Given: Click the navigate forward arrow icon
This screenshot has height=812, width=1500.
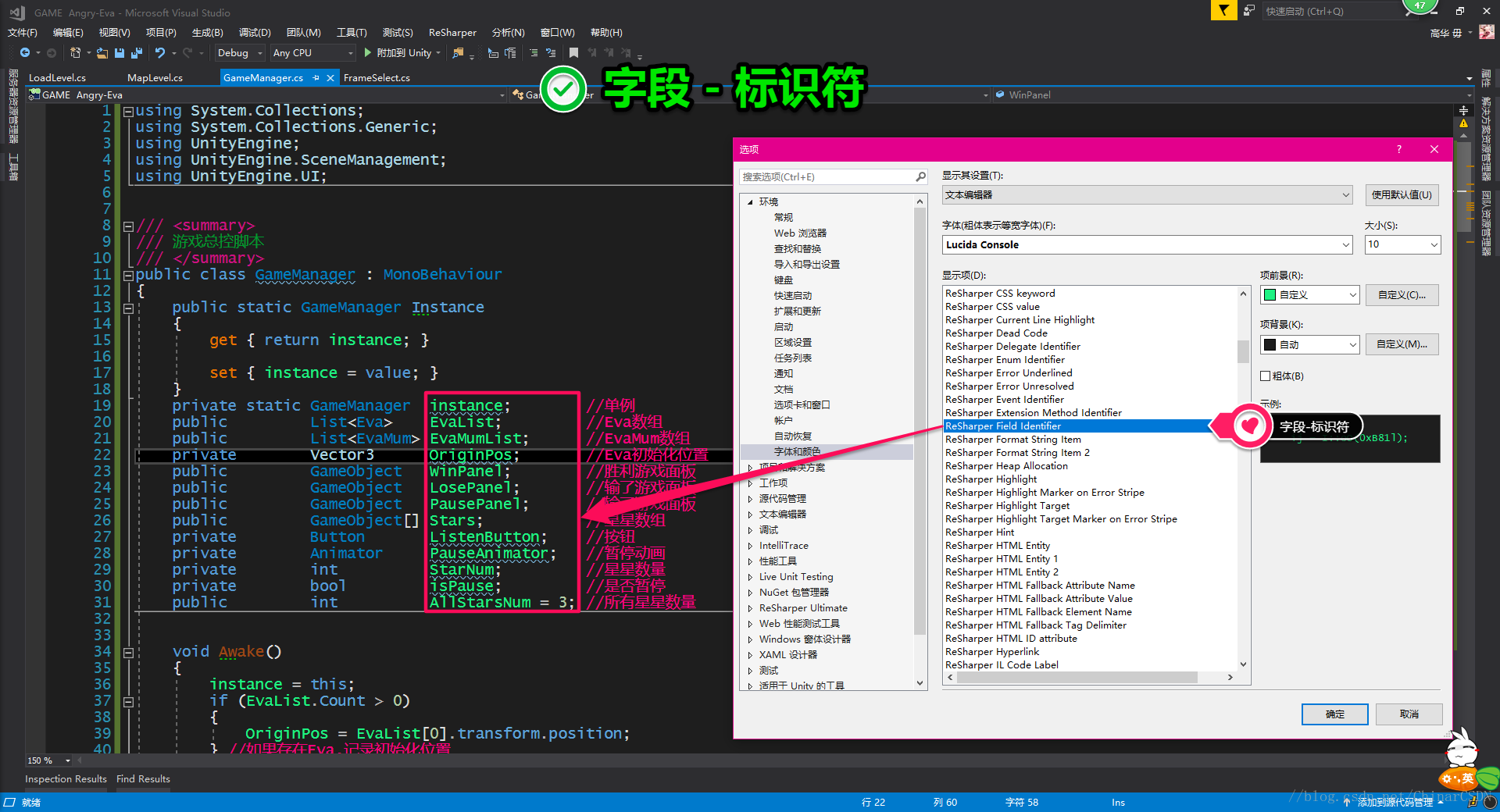Looking at the screenshot, I should pos(52,52).
